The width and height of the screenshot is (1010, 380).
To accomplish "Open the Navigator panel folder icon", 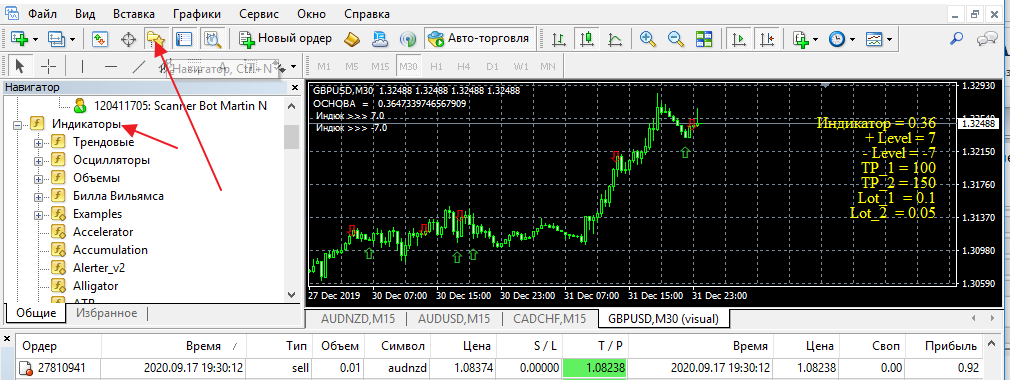I will [155, 39].
